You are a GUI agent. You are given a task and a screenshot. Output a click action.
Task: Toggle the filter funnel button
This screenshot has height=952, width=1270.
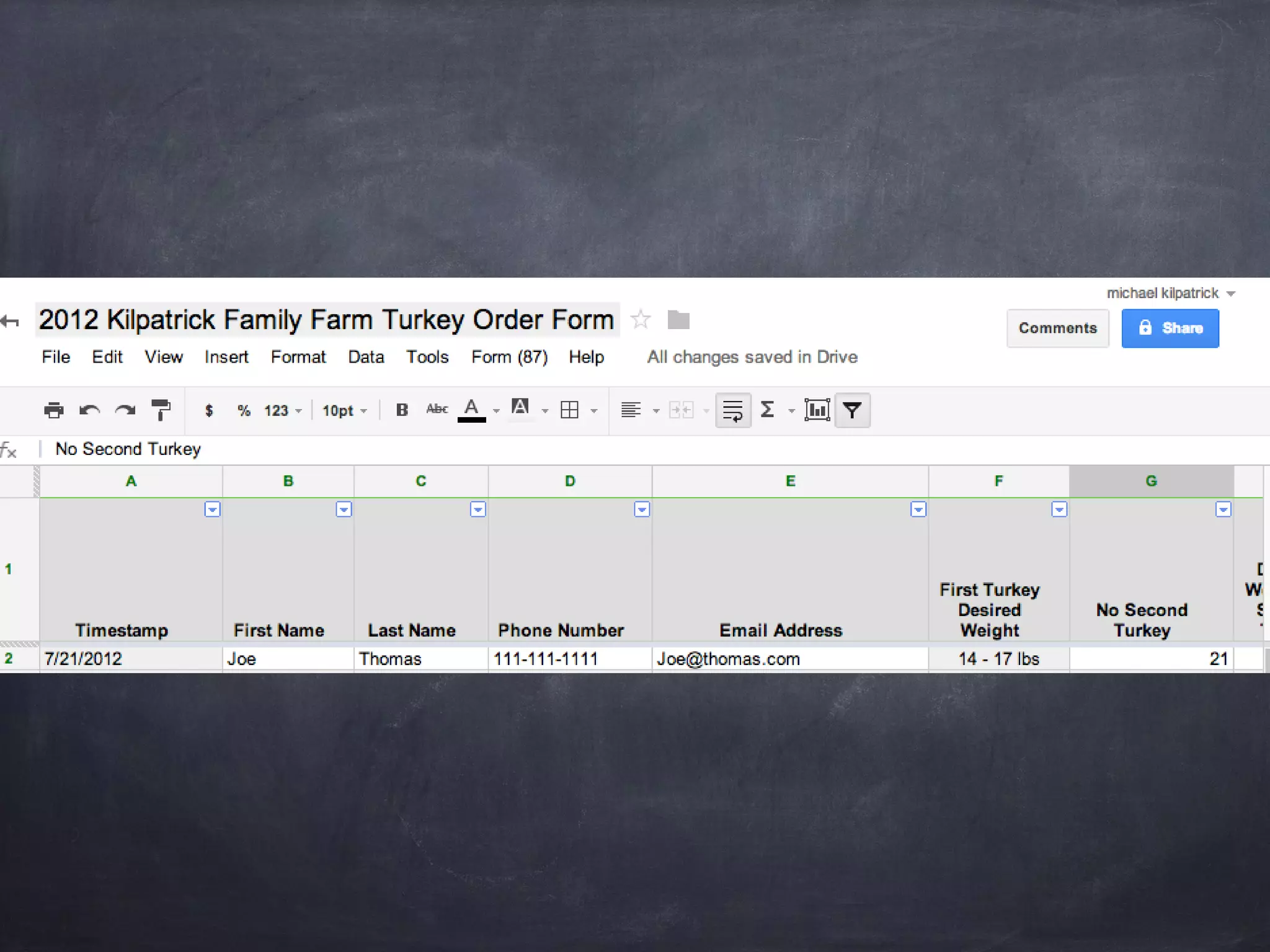point(852,410)
